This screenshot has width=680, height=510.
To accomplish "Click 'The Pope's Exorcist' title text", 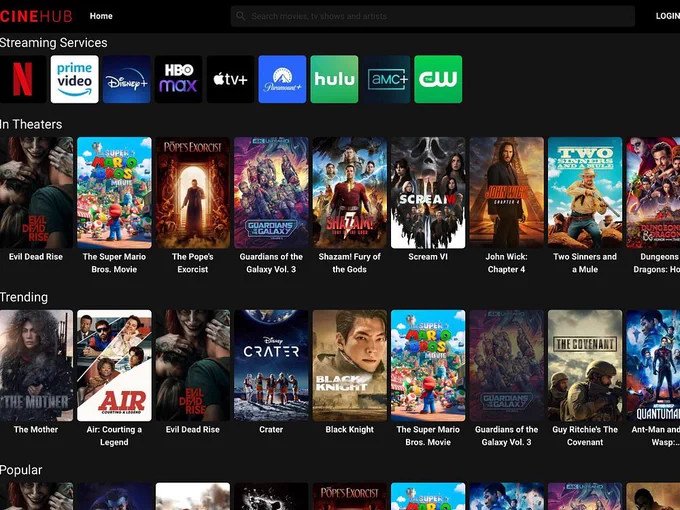I will click(x=193, y=263).
